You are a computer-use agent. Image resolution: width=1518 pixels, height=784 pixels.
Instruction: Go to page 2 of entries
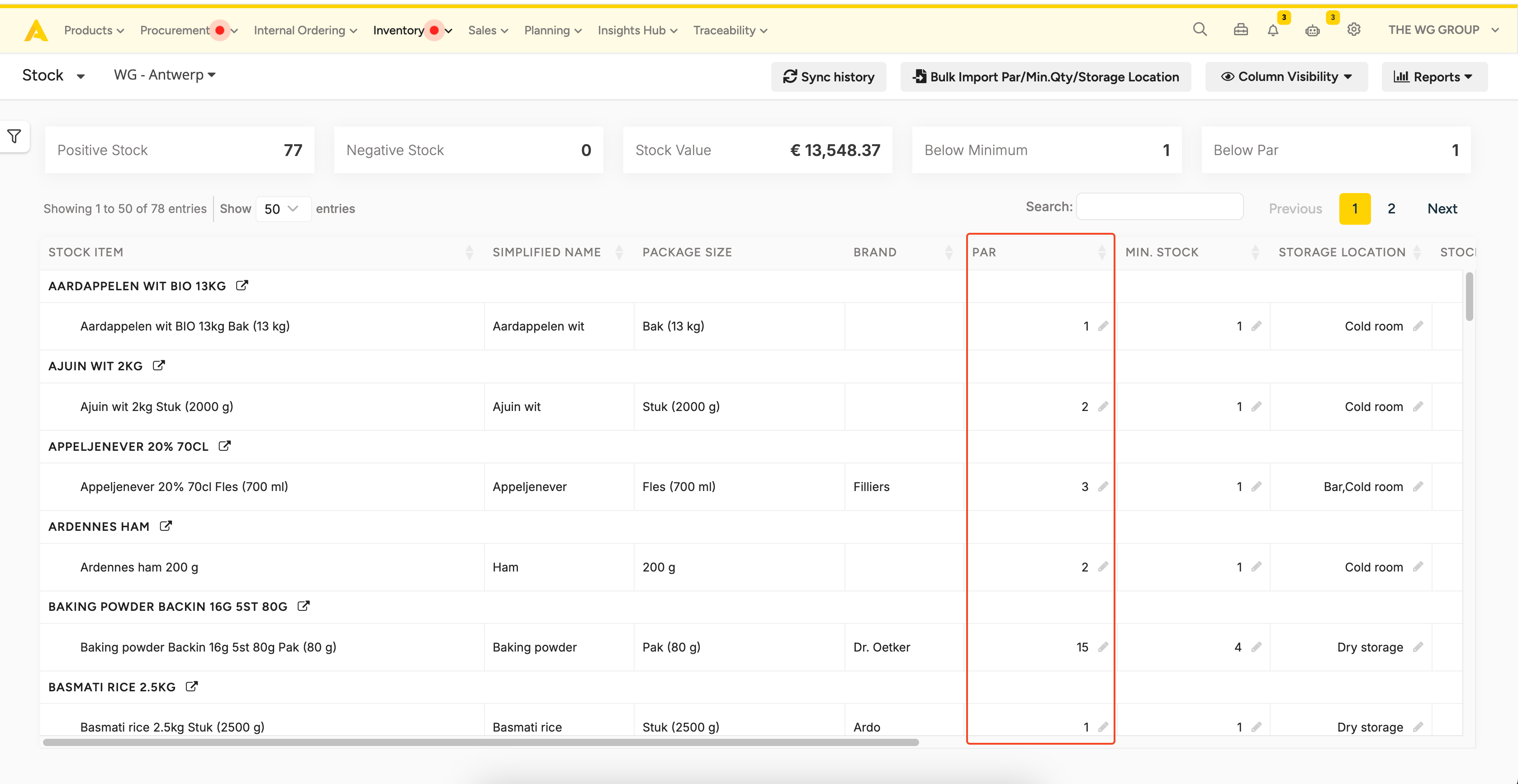pos(1391,208)
